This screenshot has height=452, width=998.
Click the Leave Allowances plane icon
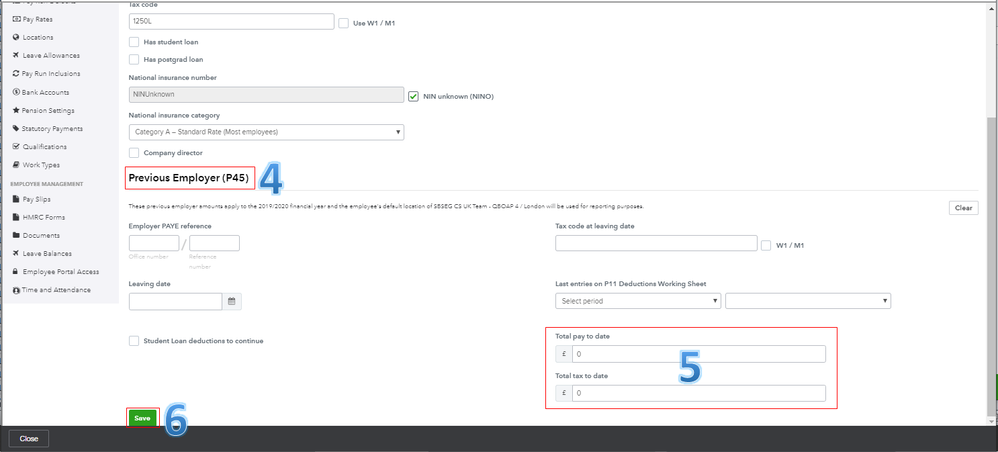[x=17, y=55]
